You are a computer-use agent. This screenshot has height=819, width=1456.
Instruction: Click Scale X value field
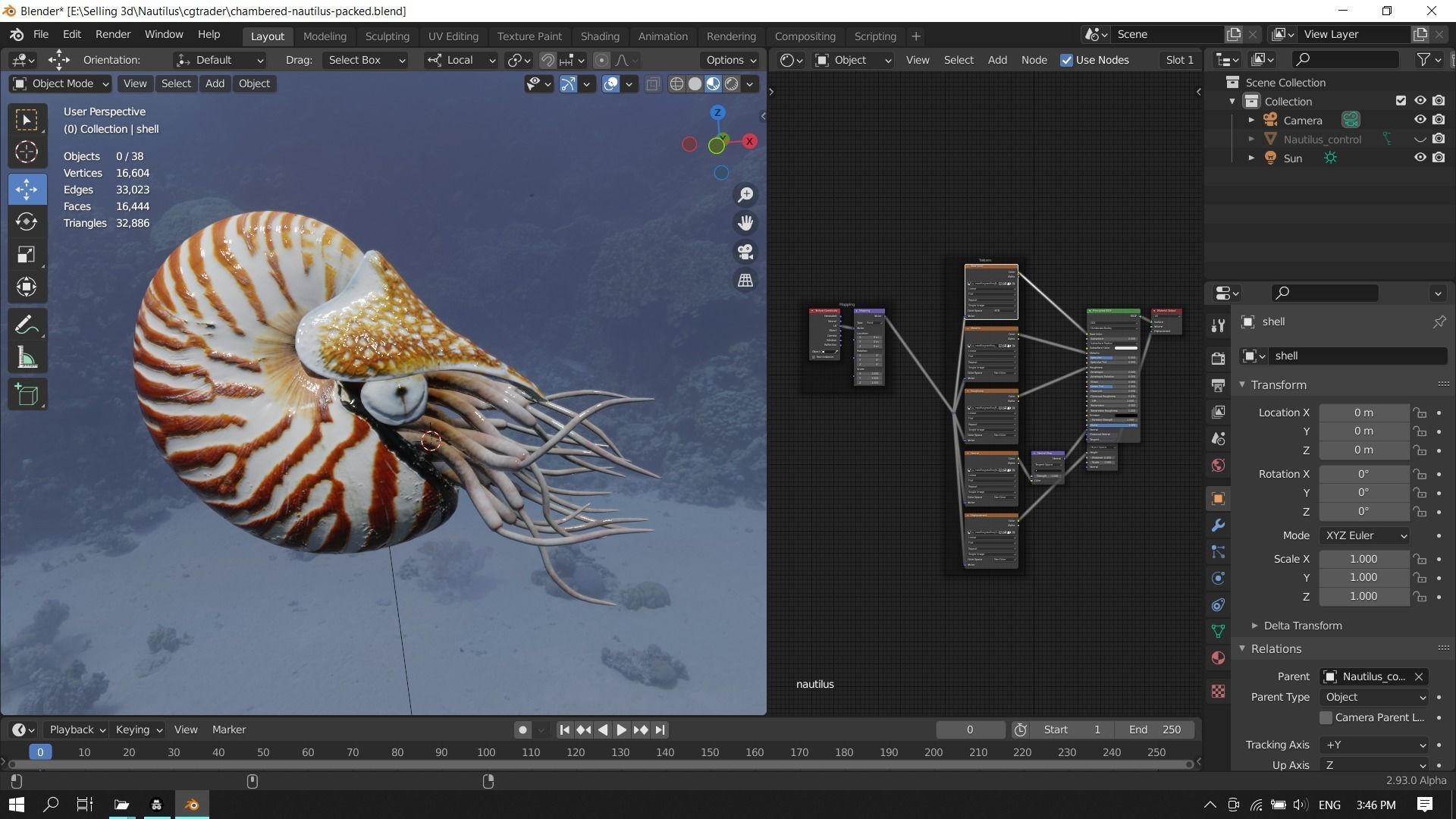(x=1363, y=559)
